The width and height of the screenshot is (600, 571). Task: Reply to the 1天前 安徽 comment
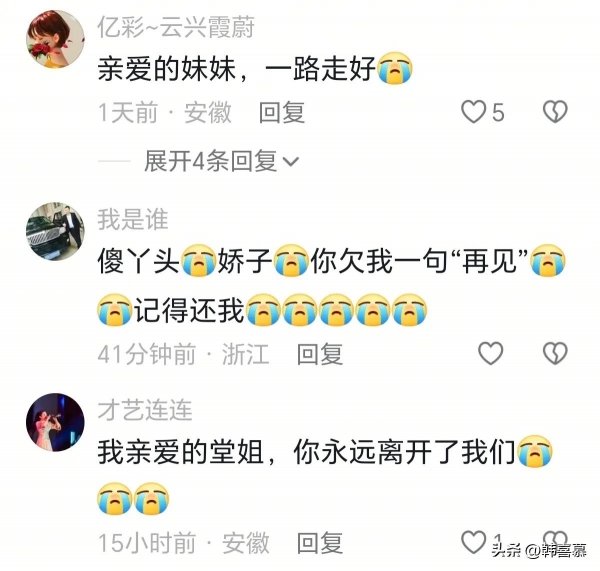point(282,113)
